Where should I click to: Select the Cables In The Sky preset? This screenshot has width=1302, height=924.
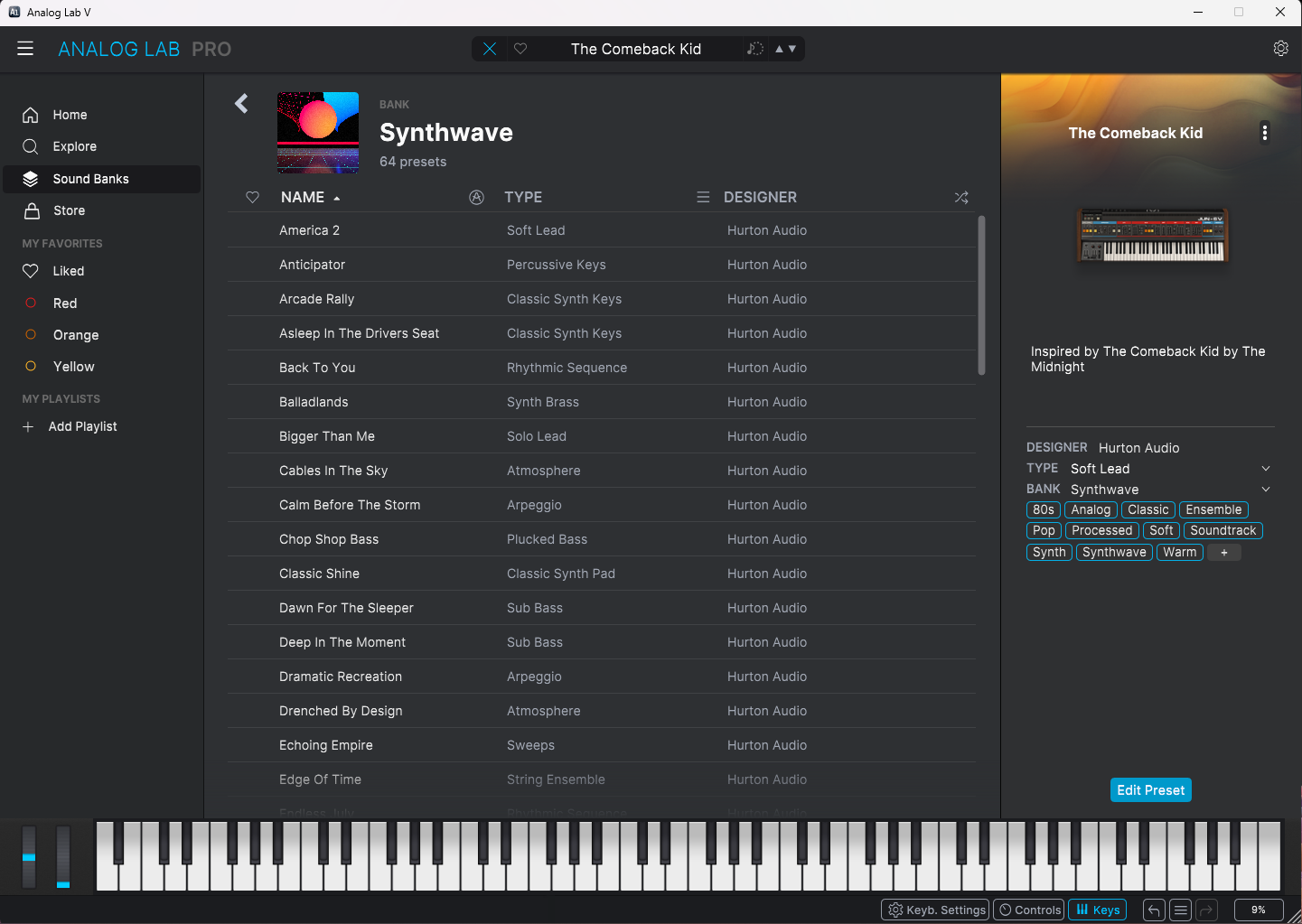click(602, 471)
